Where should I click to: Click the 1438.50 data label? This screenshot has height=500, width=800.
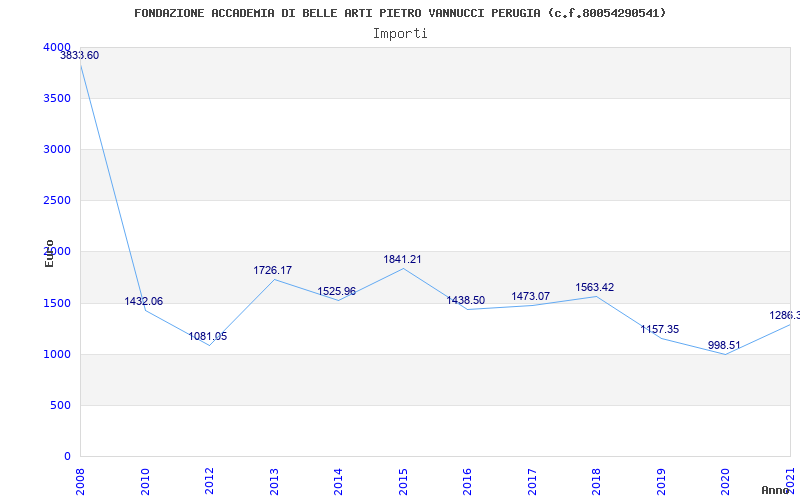tap(466, 301)
